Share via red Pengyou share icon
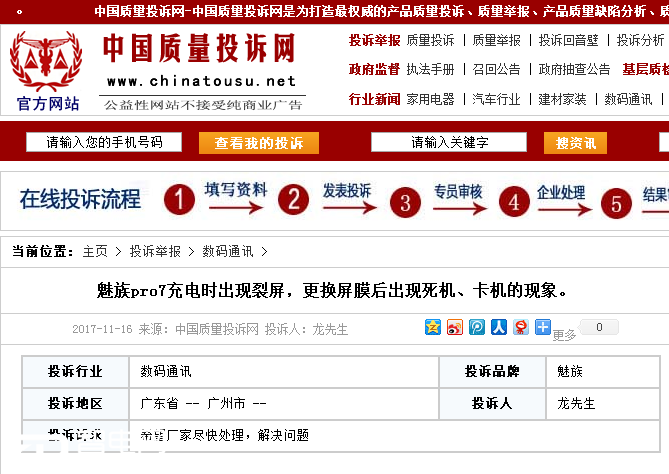 521,327
